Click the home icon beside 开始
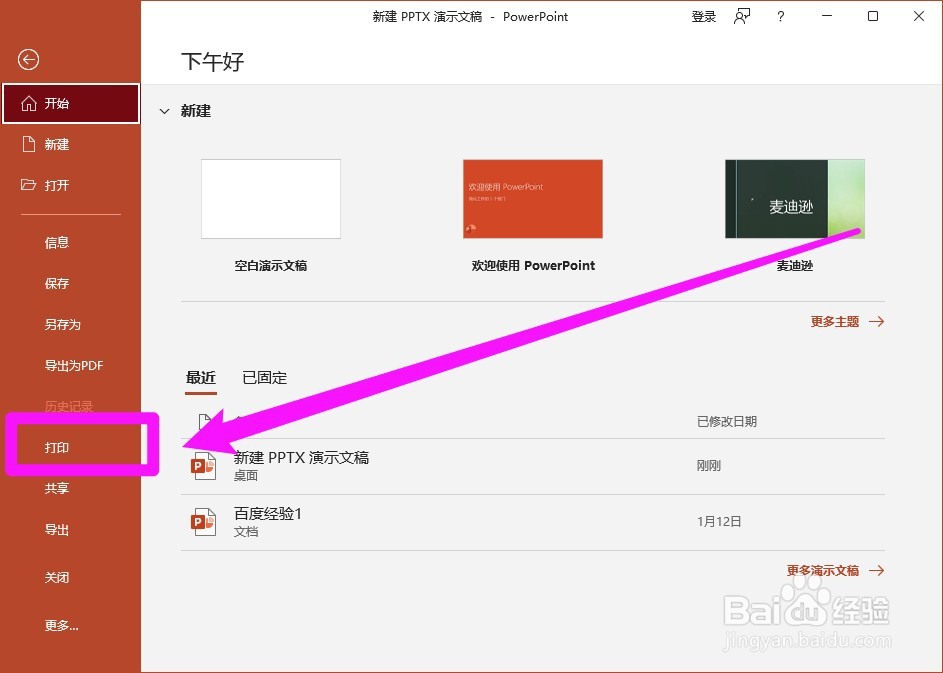 28,103
